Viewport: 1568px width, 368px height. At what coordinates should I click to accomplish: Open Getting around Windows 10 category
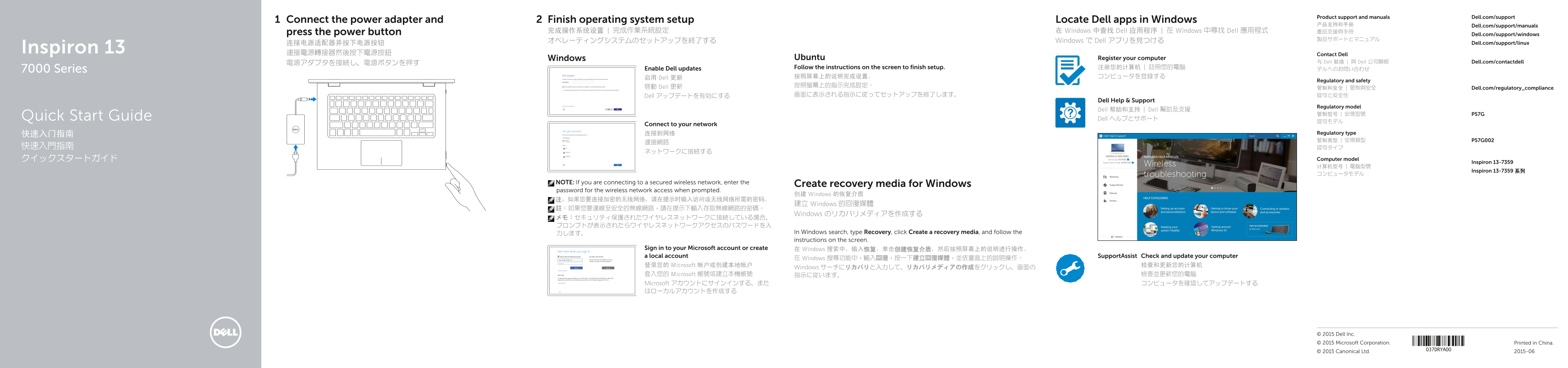pyautogui.click(x=1212, y=229)
